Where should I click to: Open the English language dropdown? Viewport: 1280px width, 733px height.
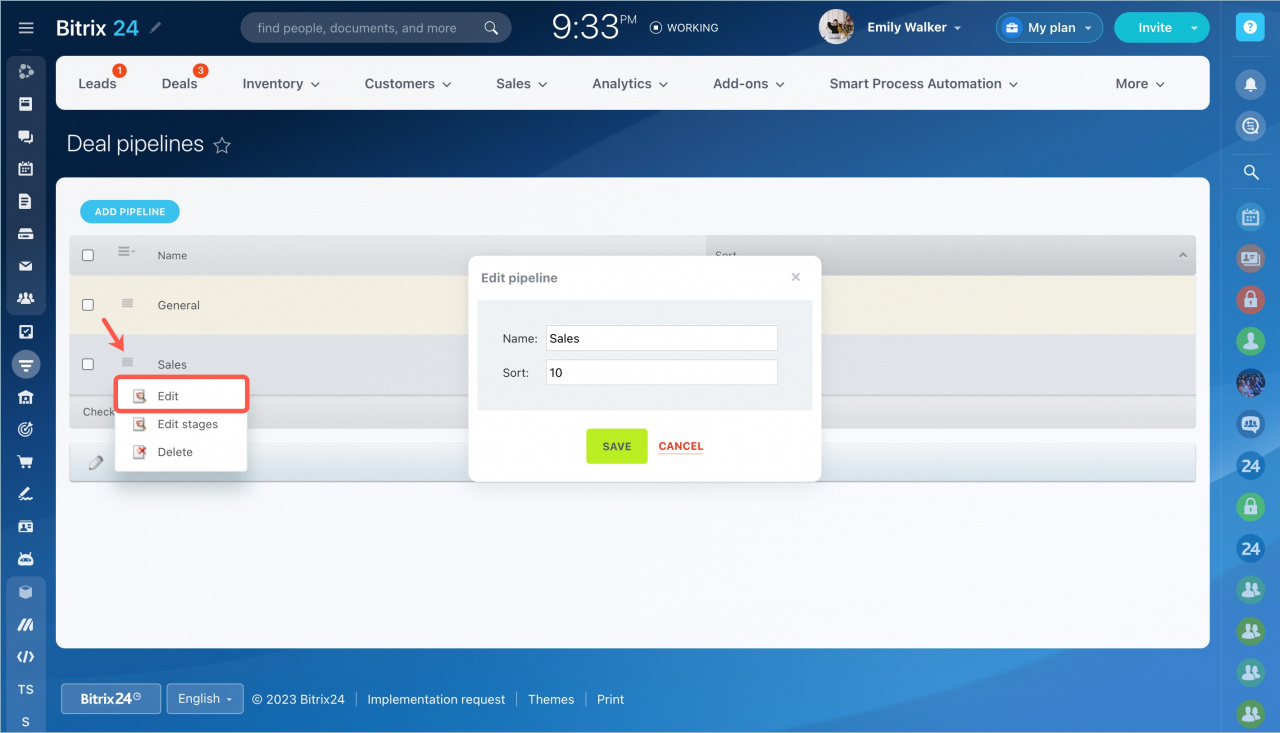(205, 699)
